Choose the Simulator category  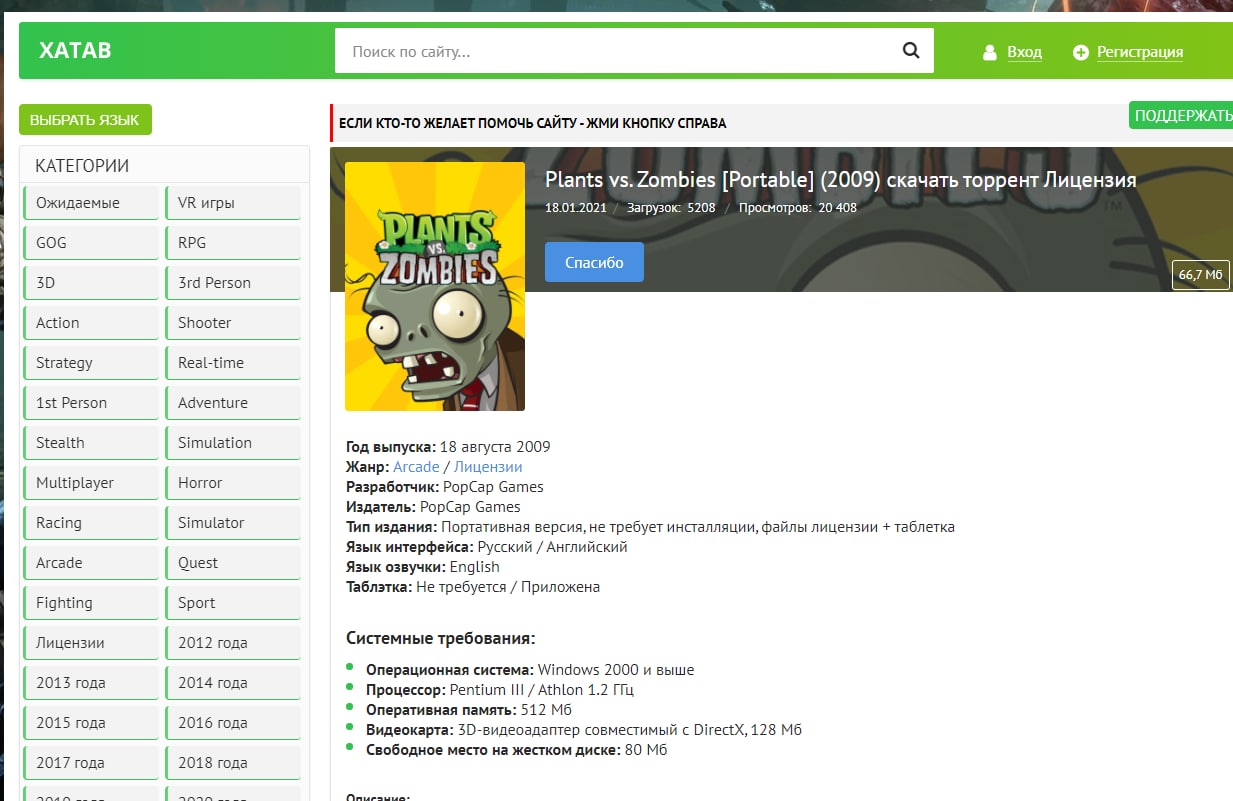pyautogui.click(x=233, y=522)
